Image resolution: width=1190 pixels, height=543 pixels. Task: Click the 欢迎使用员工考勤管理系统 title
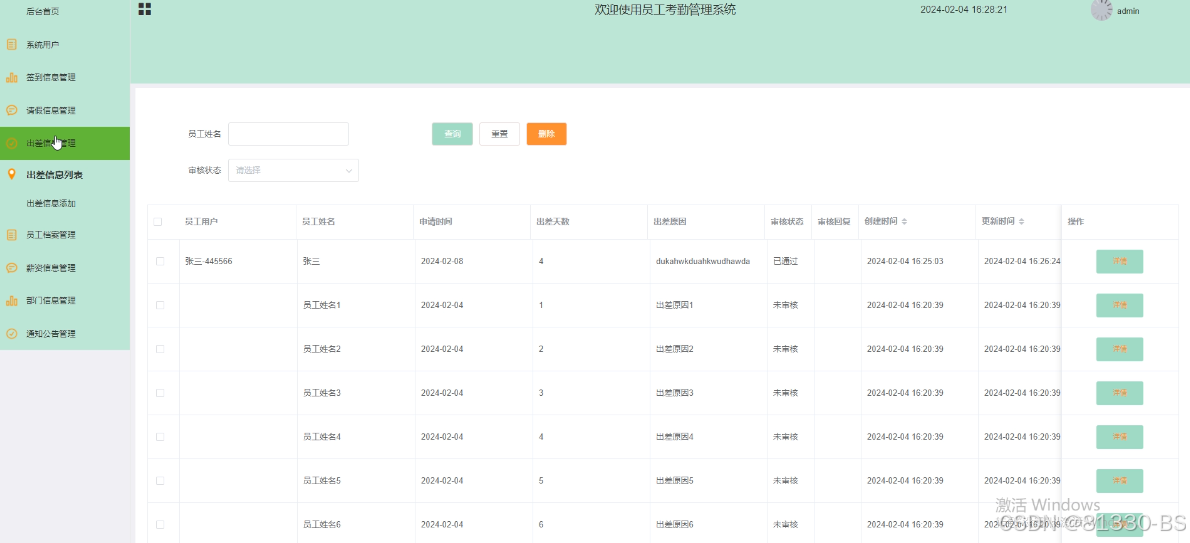point(665,10)
